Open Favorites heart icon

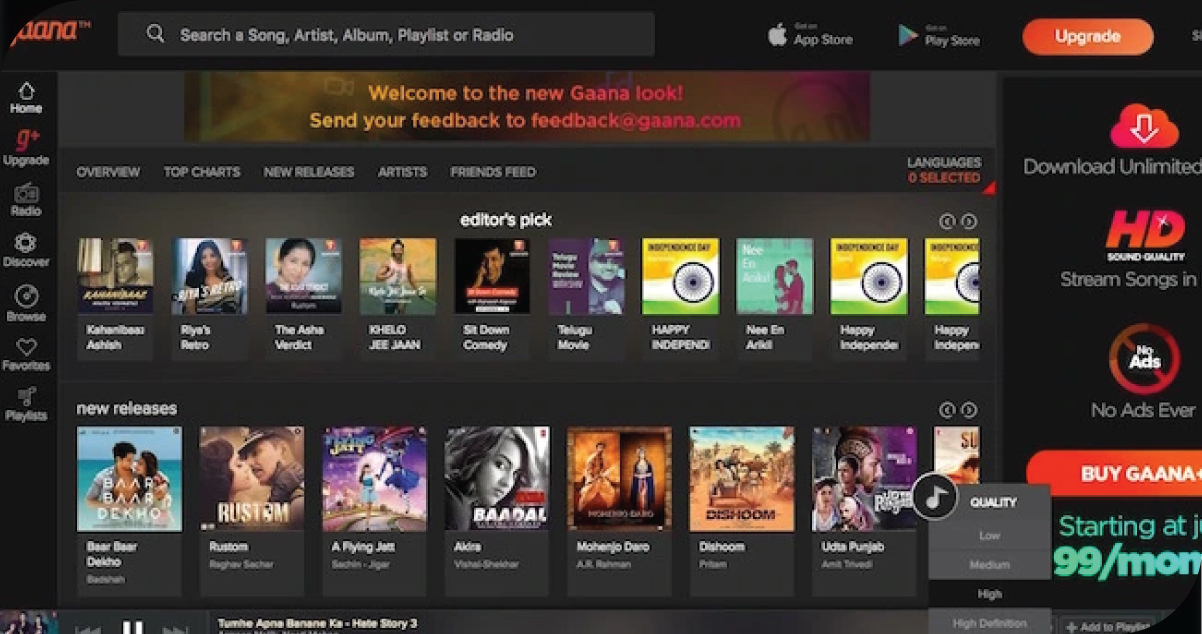(x=26, y=348)
